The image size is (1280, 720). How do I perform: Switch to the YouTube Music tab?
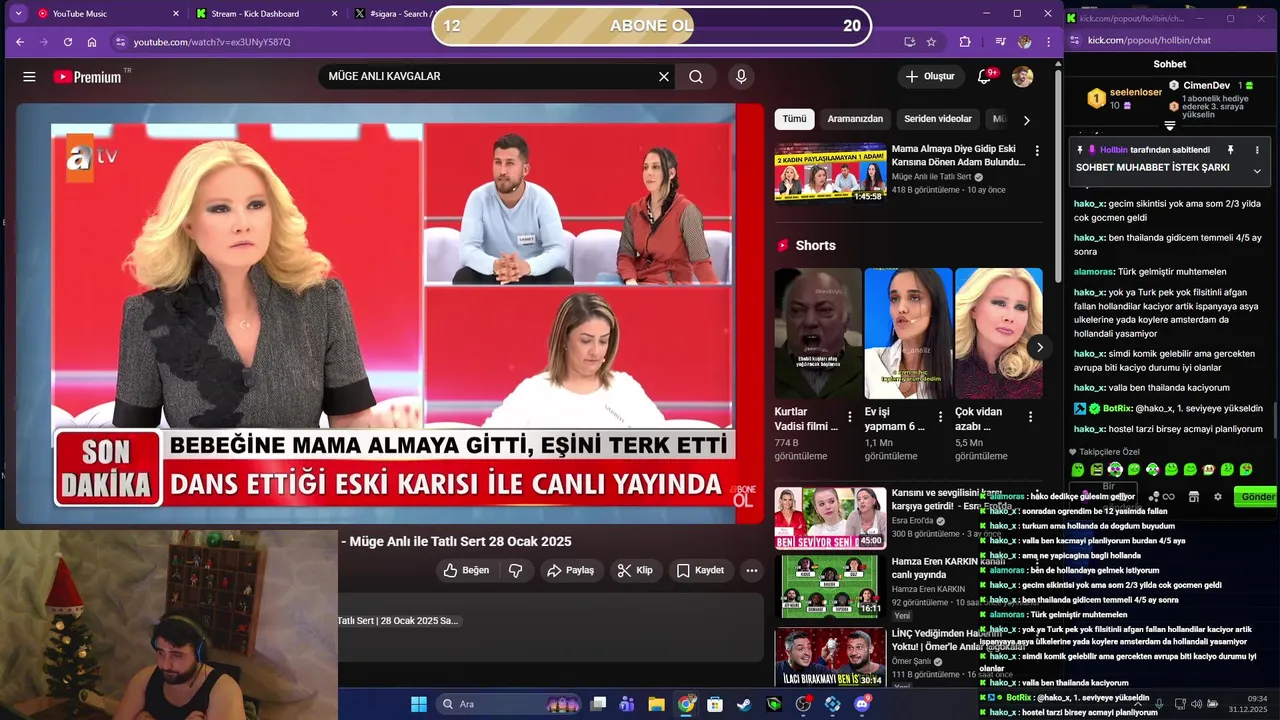(108, 14)
